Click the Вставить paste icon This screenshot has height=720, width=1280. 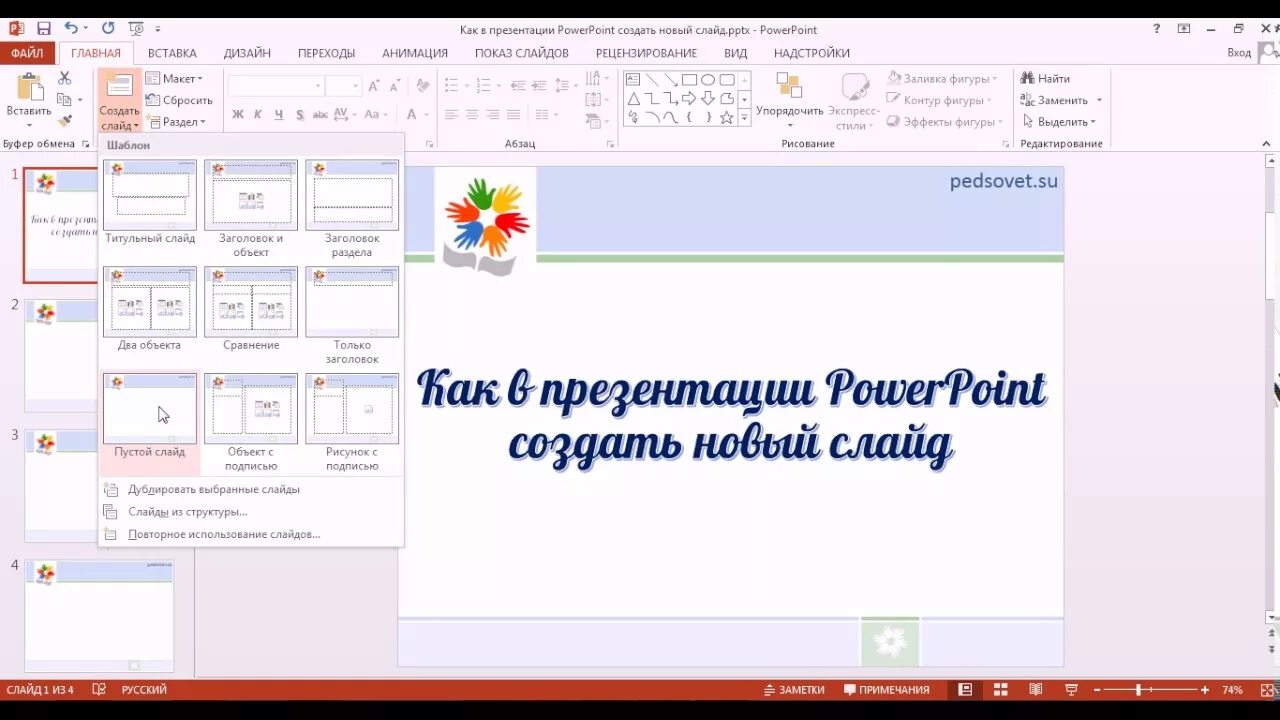(29, 88)
